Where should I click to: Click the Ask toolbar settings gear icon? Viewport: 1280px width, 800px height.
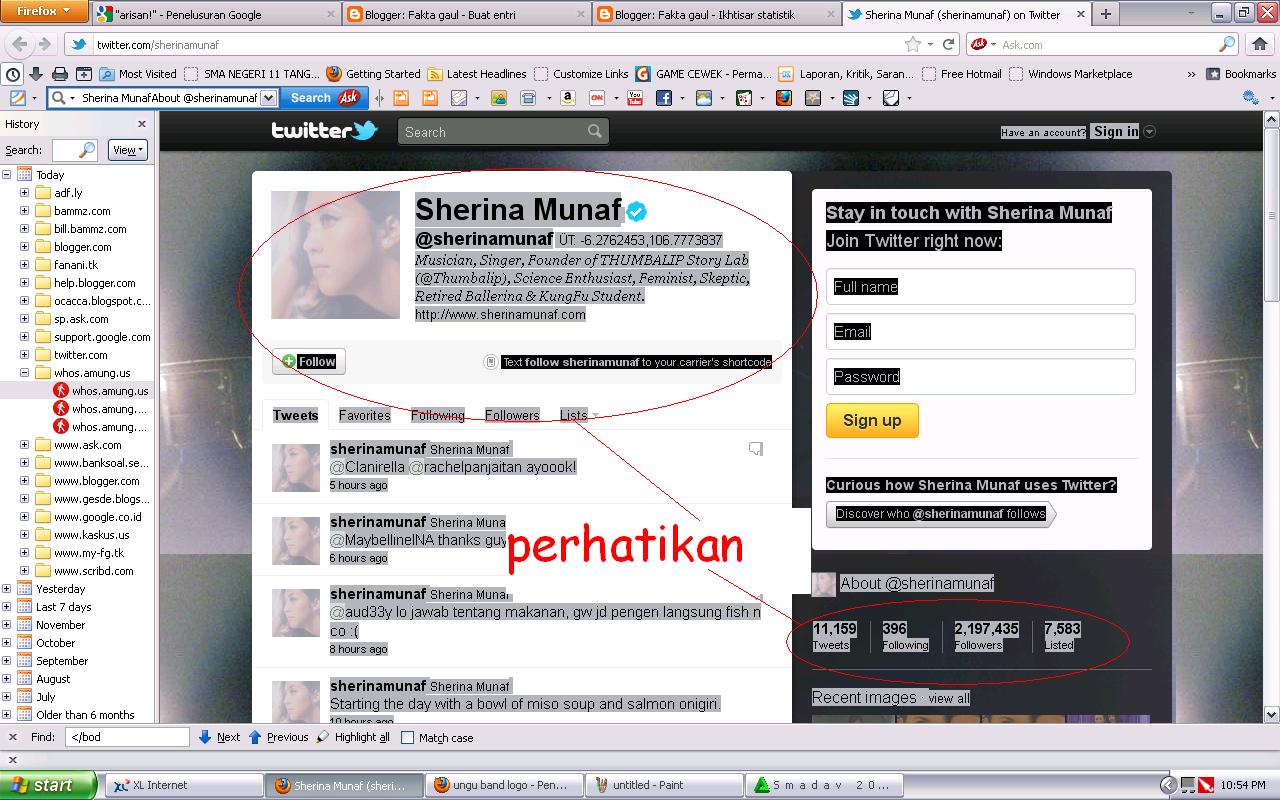1250,98
